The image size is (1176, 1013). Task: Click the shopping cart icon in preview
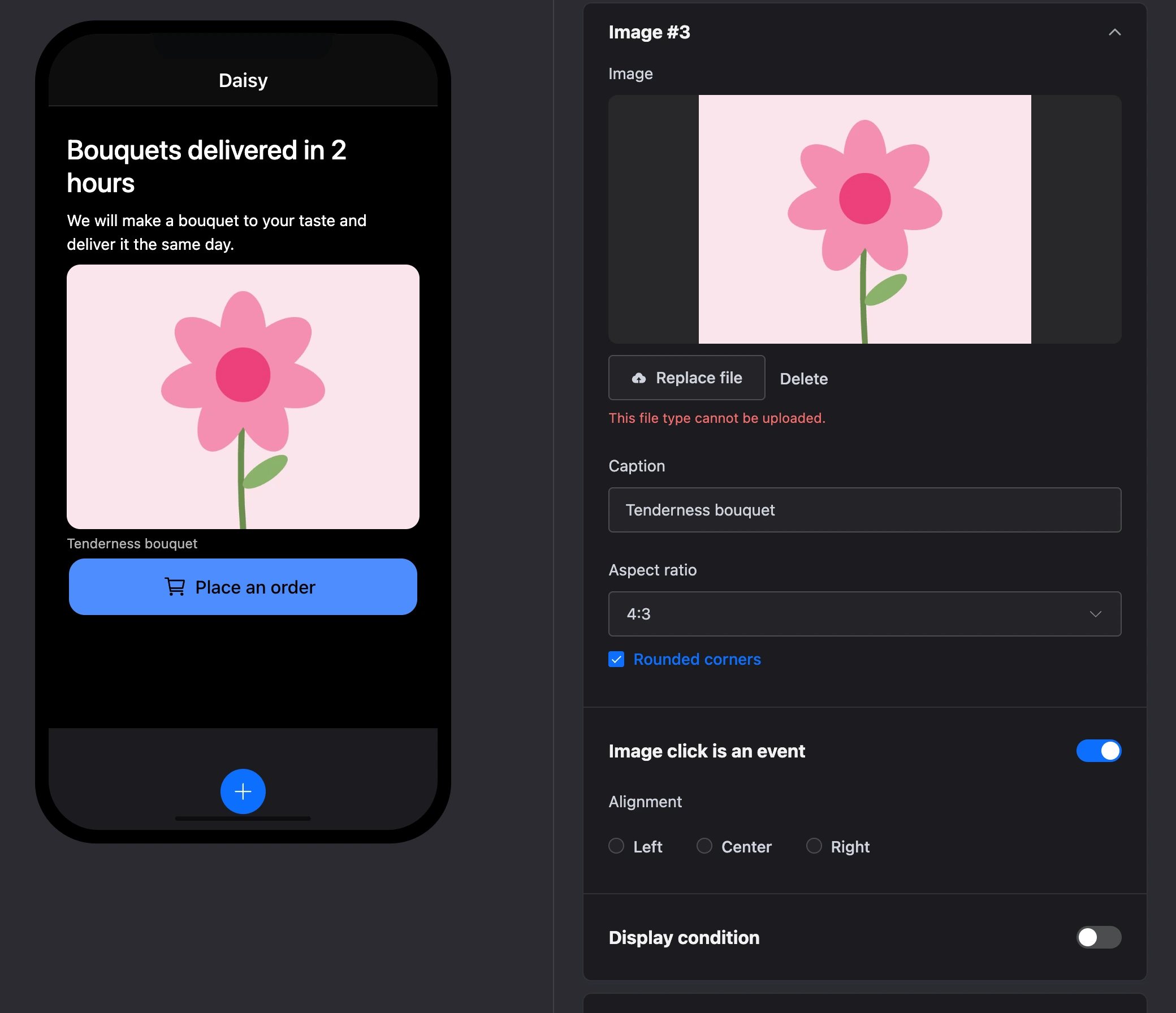click(174, 587)
